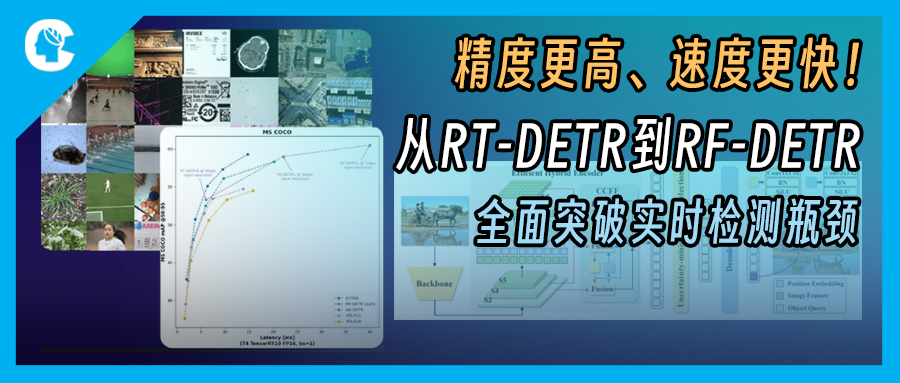Viewport: 900px width, 383px height.
Task: Select the girl in white shirt thumbnail
Action: (x=110, y=236)
